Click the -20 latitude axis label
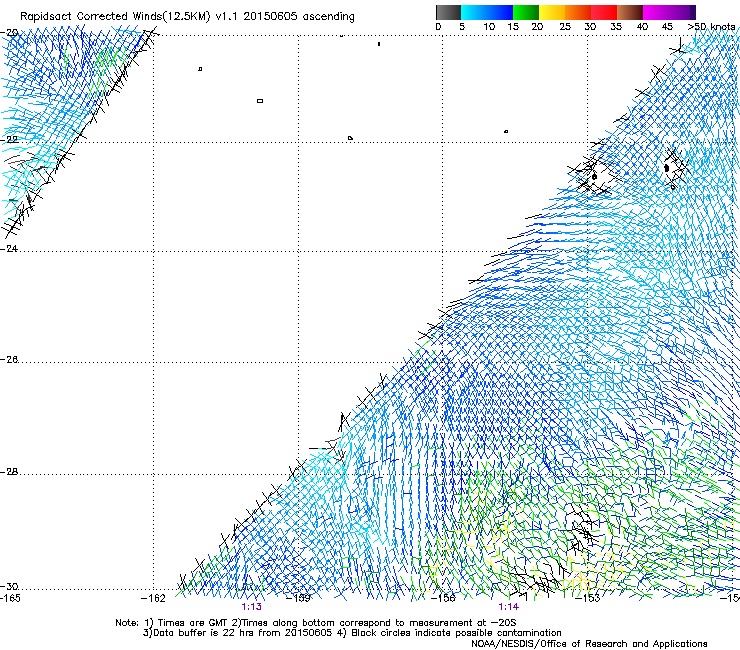 9,33
